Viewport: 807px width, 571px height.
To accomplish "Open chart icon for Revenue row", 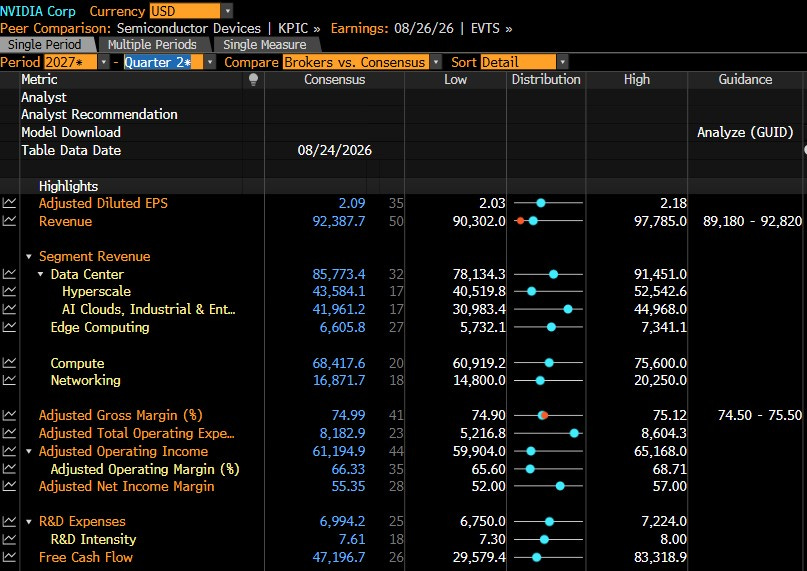I will click(9, 221).
